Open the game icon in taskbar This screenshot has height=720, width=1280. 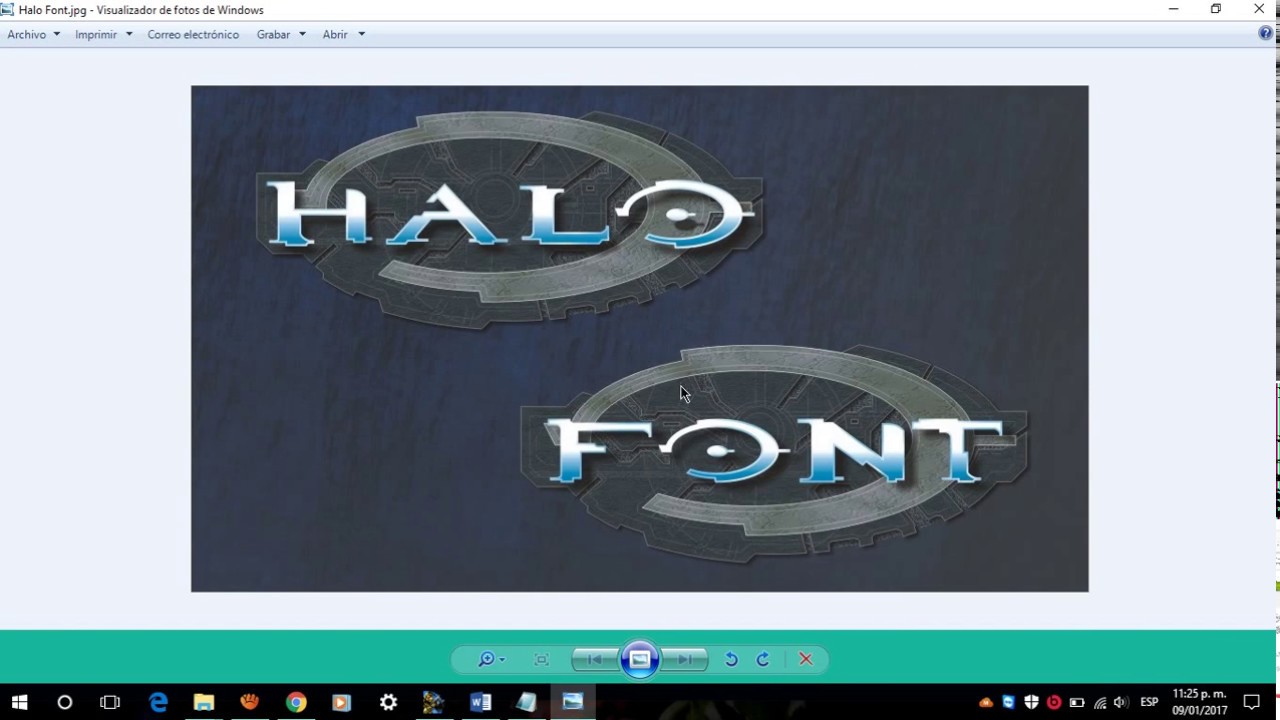point(434,702)
